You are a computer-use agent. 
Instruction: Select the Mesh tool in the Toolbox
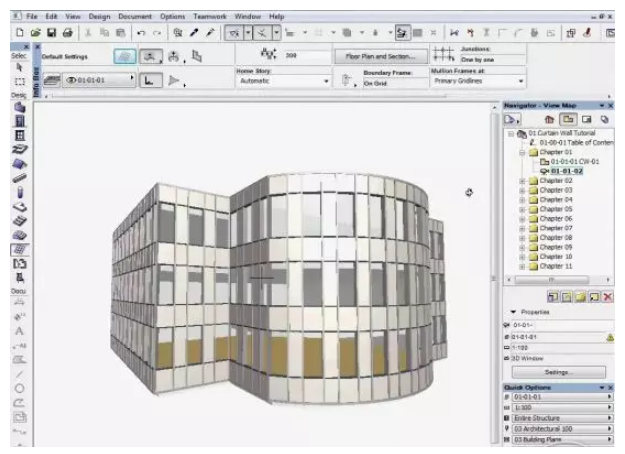click(20, 235)
